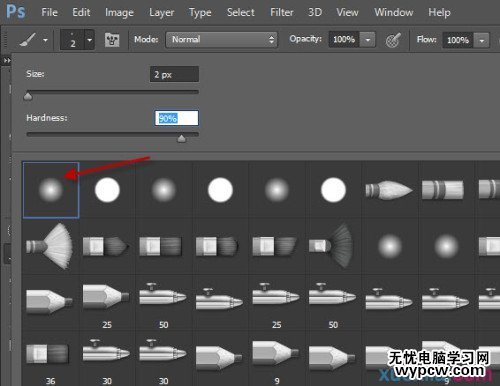
Task: Select the dark rounded-tip bristle brush
Action: click(x=217, y=246)
